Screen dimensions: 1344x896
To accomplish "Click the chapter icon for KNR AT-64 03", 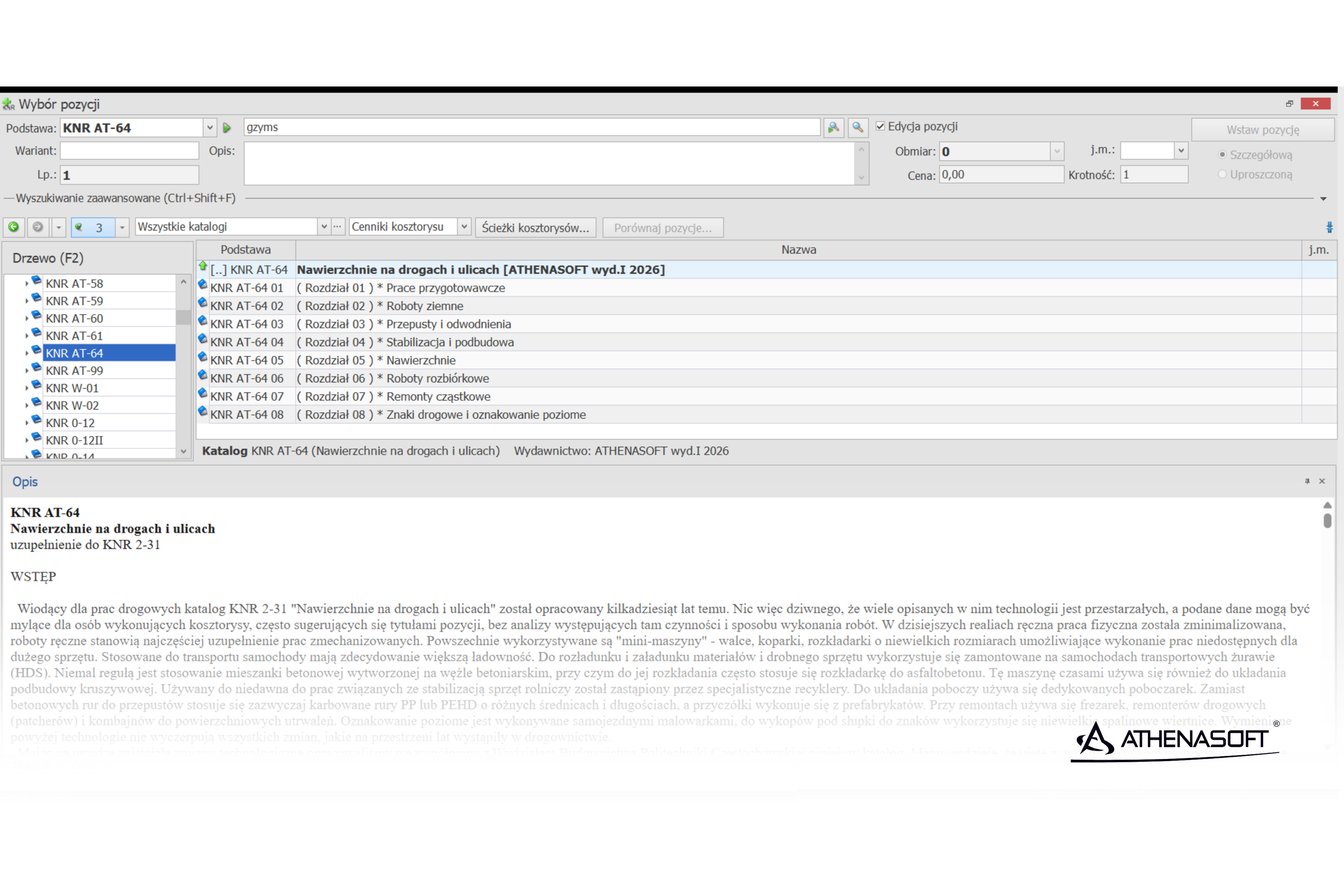I will (x=202, y=321).
